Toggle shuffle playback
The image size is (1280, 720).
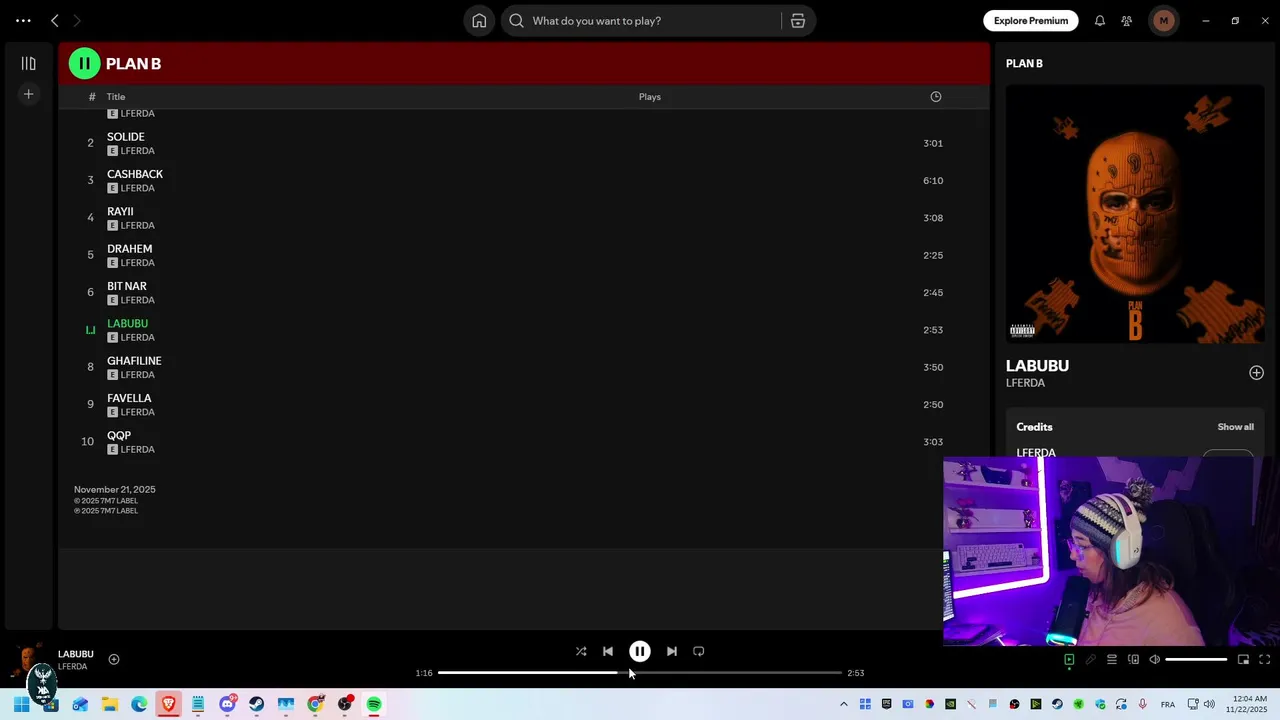(x=581, y=651)
